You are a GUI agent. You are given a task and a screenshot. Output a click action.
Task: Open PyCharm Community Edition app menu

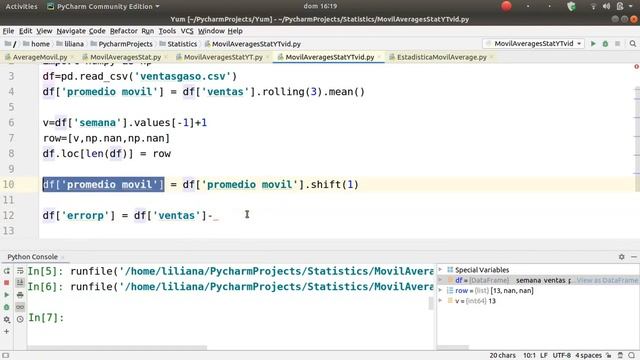click(x=104, y=6)
